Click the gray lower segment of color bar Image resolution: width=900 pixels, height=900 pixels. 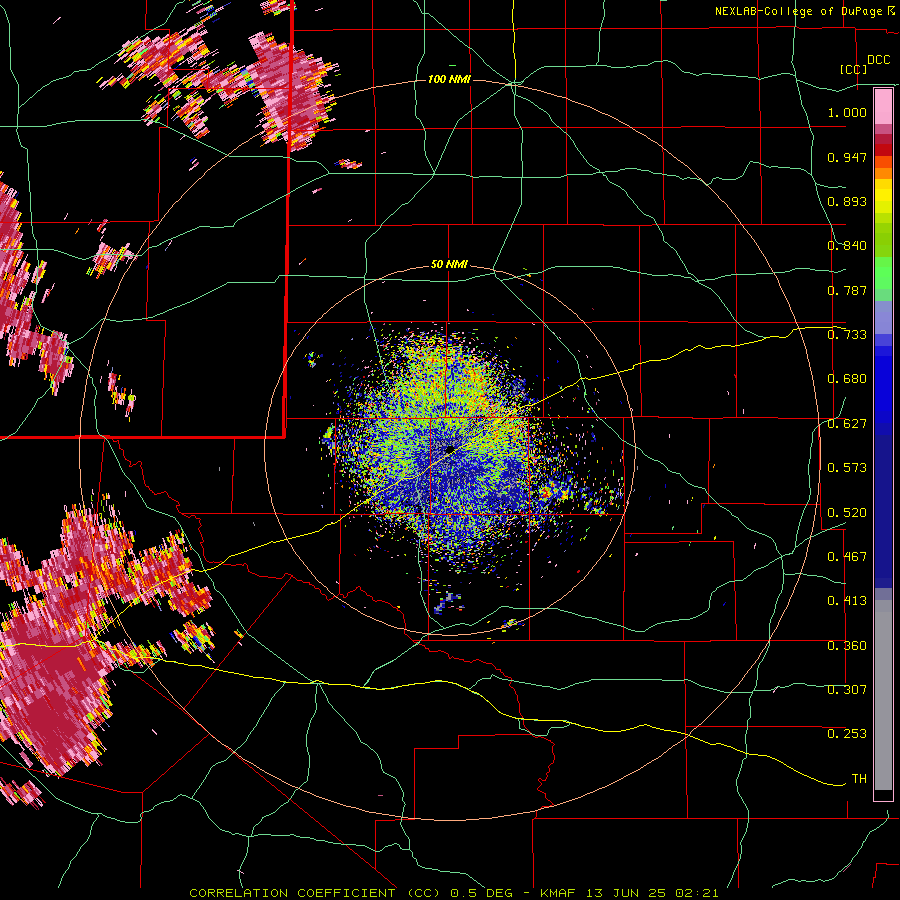coord(883,695)
